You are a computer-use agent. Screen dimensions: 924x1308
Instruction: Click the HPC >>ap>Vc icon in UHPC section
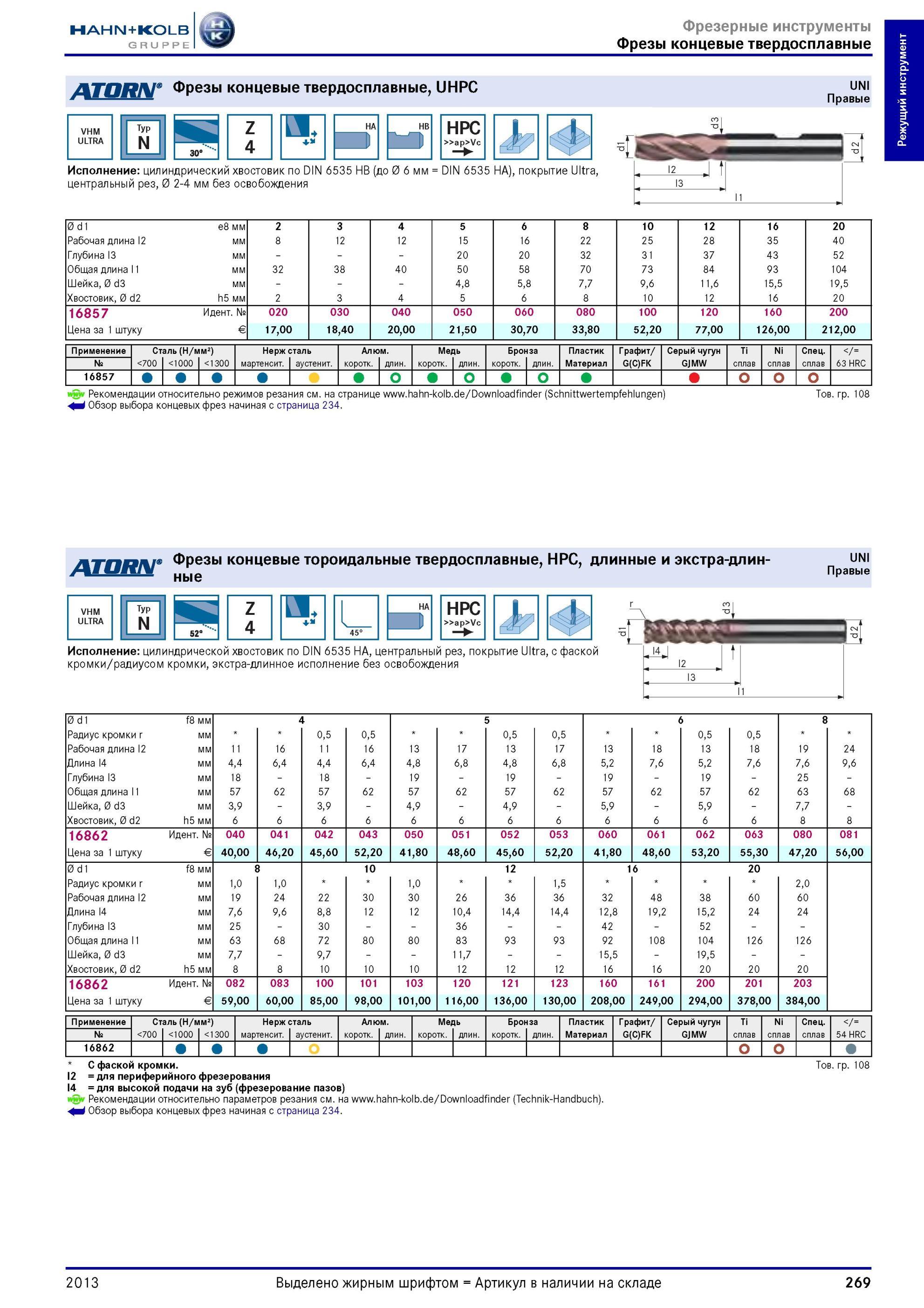(463, 137)
